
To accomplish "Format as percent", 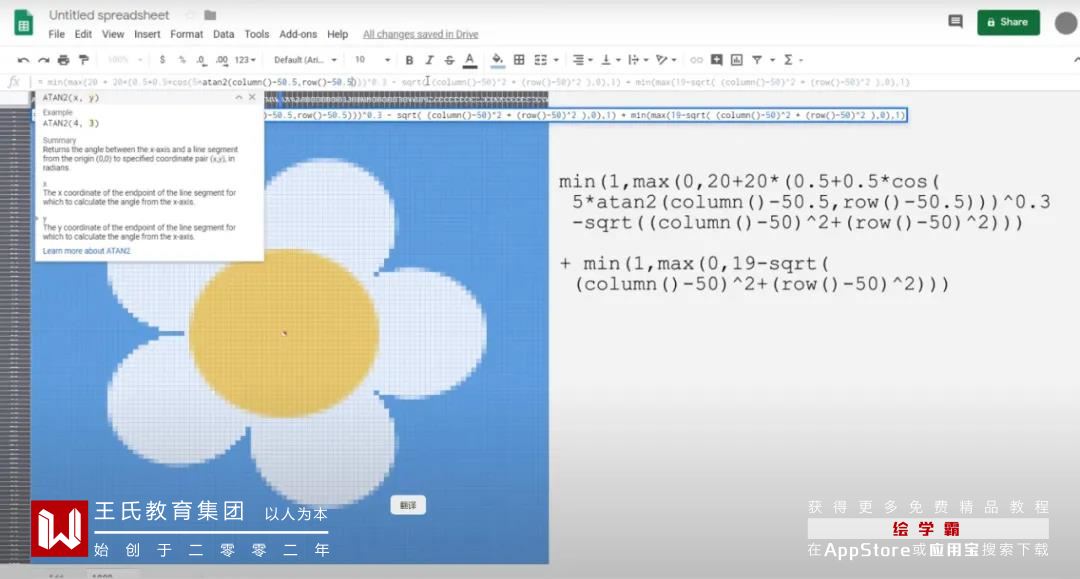I will pyautogui.click(x=182, y=61).
